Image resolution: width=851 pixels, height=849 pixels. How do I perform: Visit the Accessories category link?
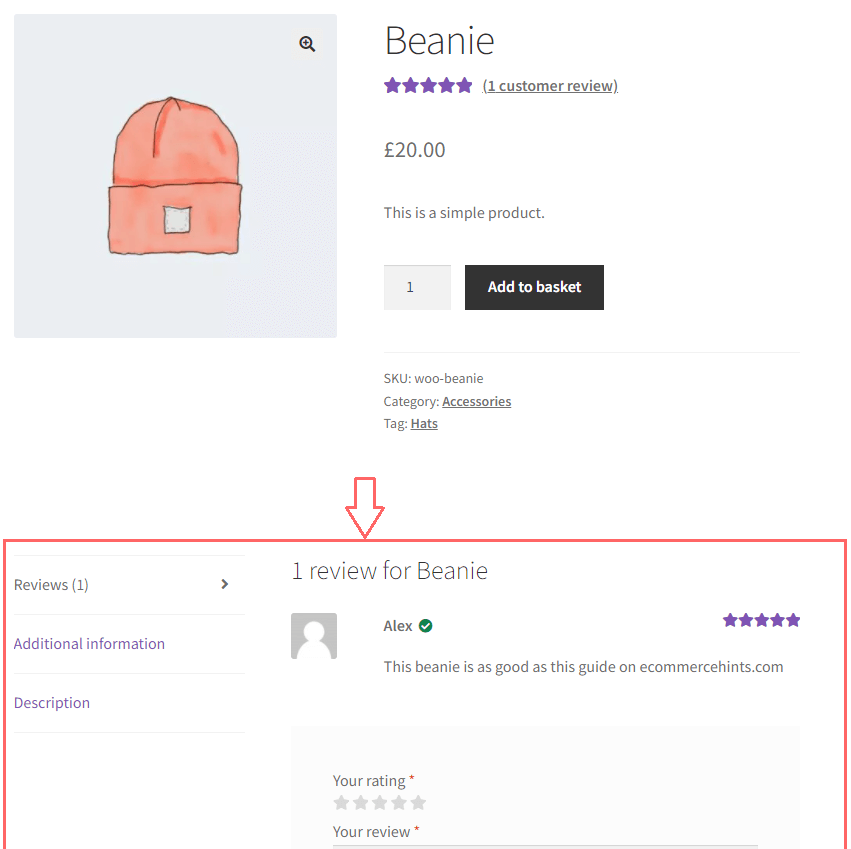point(476,401)
